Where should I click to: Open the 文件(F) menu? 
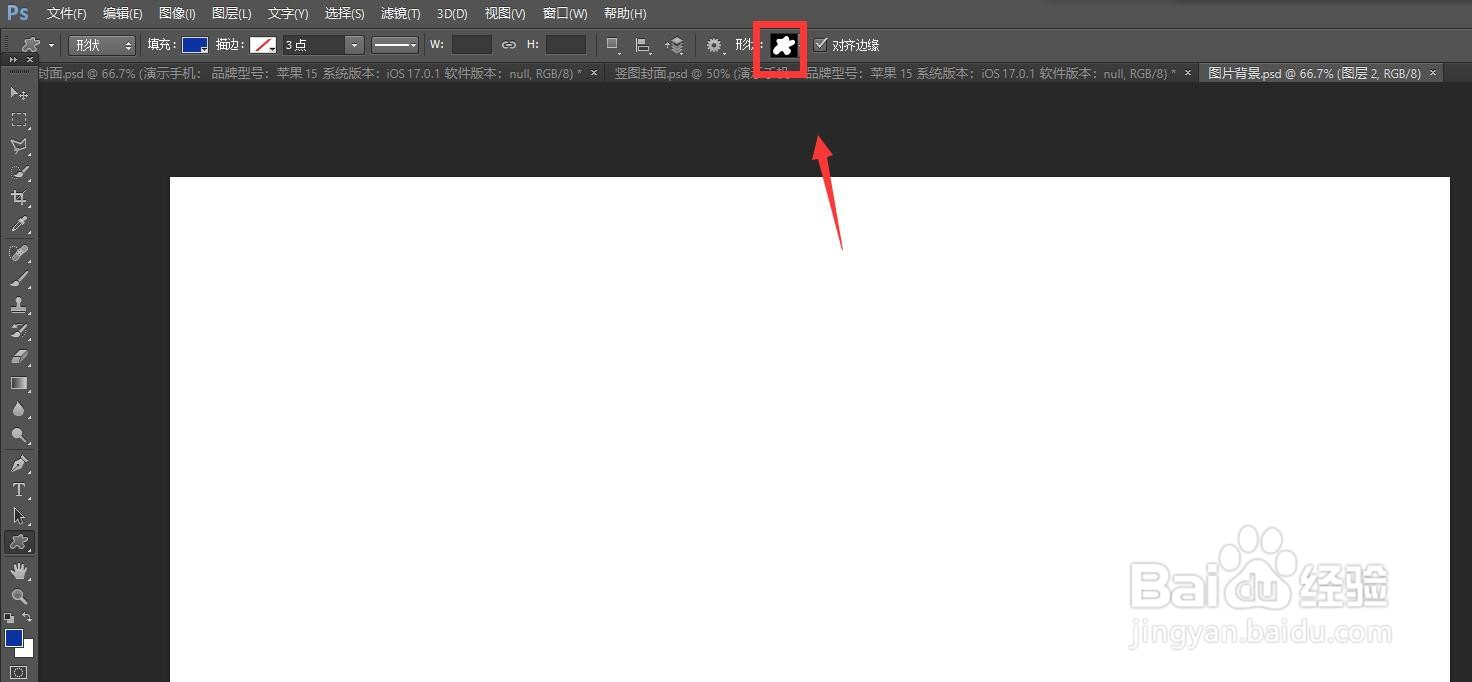(x=67, y=14)
